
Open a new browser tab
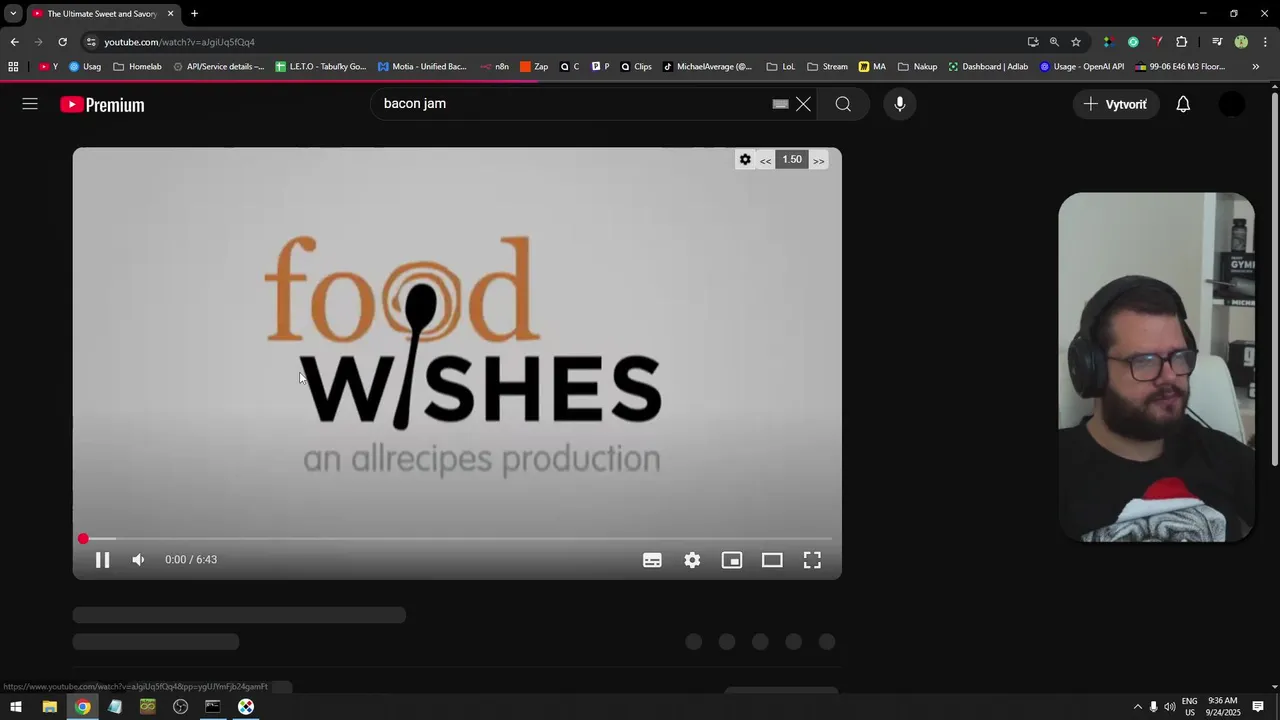click(x=194, y=13)
